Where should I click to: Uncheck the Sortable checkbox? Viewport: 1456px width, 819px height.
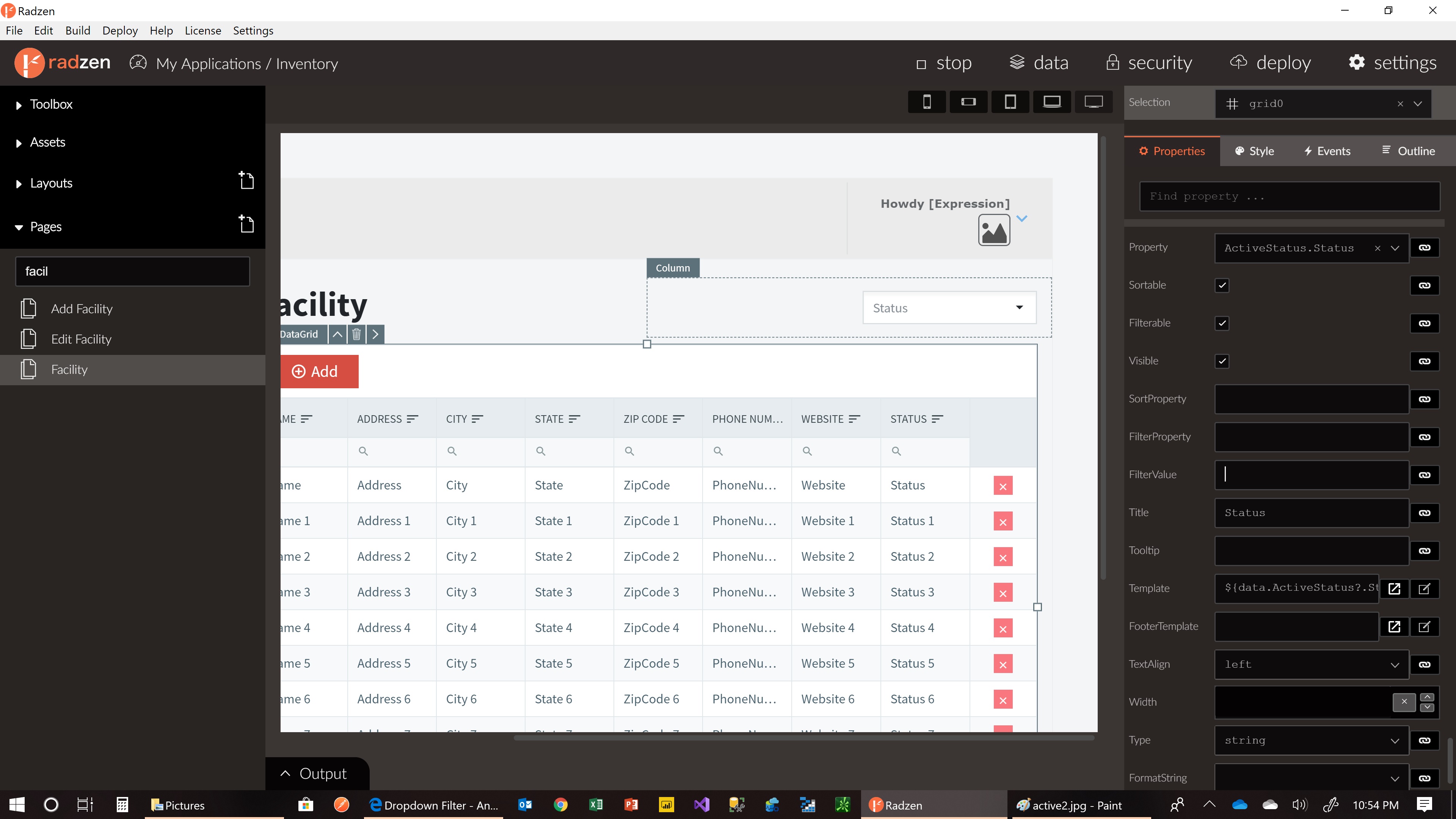pyautogui.click(x=1222, y=285)
